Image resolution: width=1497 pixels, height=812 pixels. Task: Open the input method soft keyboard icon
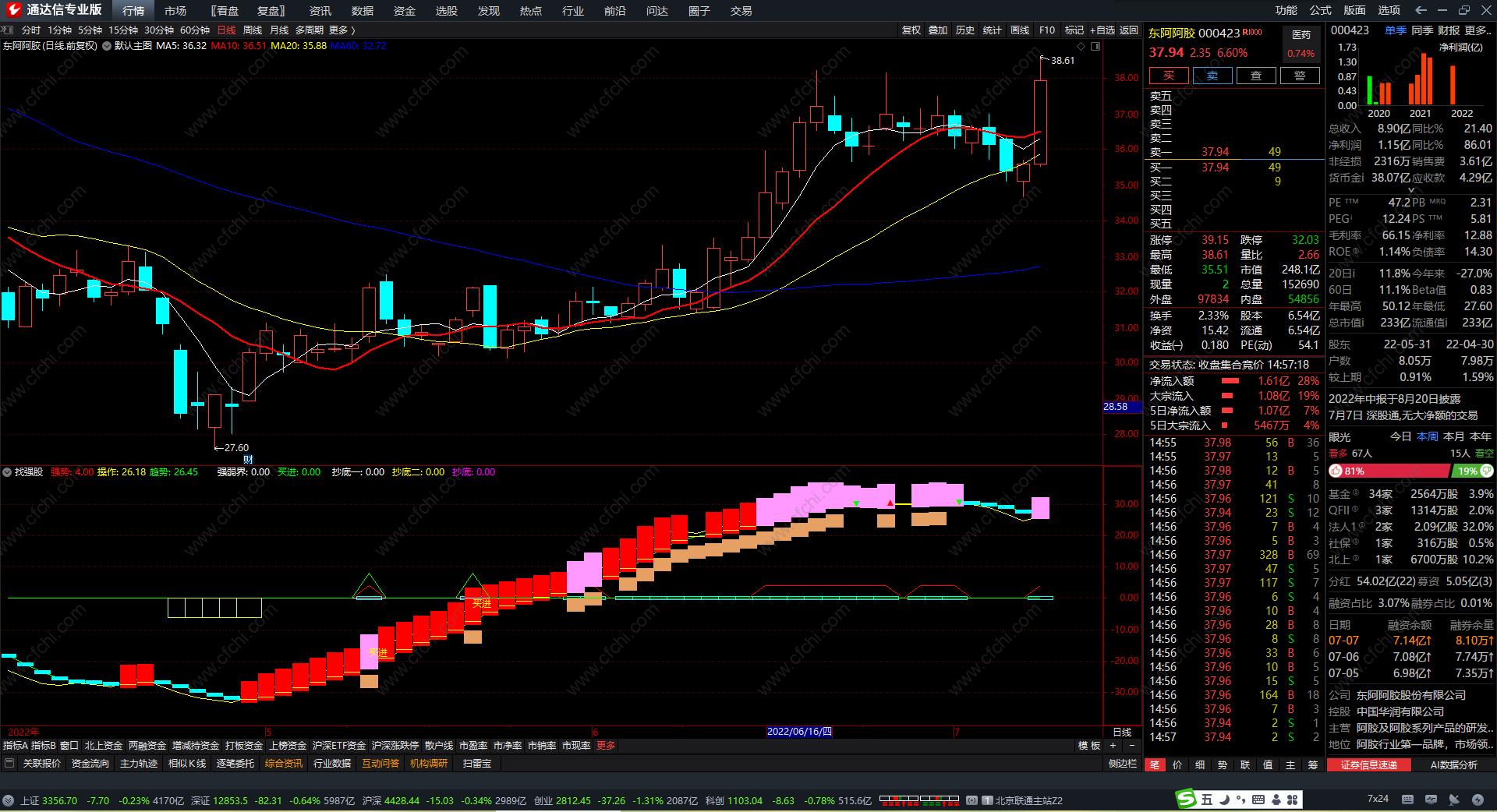click(1258, 800)
